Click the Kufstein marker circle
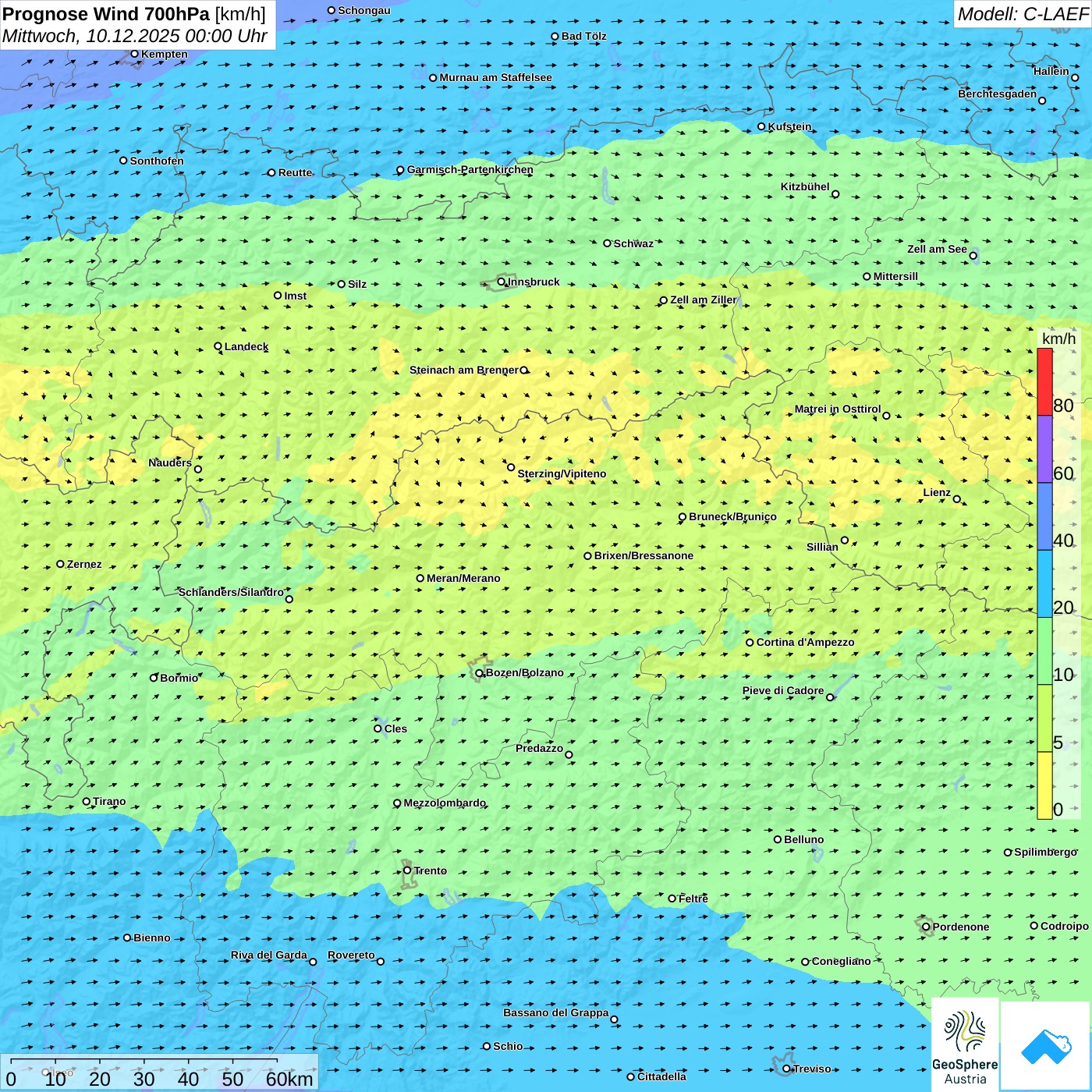Image resolution: width=1092 pixels, height=1092 pixels. click(762, 126)
